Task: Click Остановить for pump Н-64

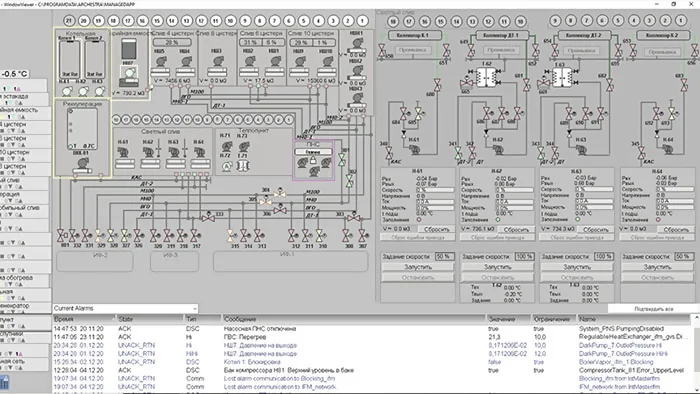Action: pyautogui.click(x=657, y=278)
